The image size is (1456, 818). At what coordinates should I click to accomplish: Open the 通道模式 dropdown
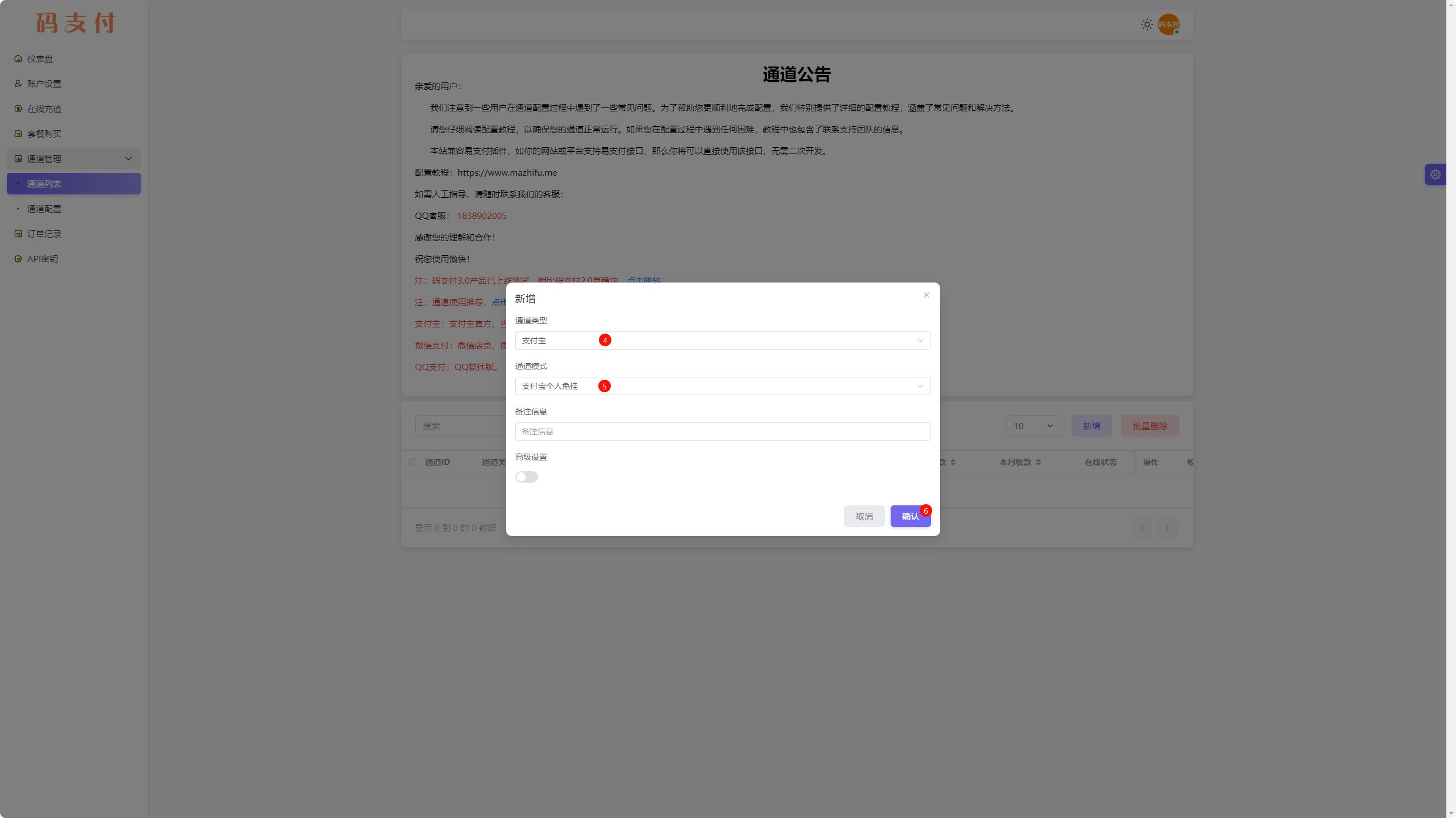pyautogui.click(x=722, y=386)
